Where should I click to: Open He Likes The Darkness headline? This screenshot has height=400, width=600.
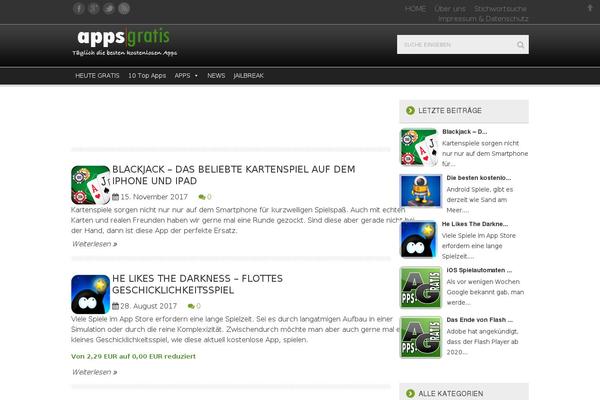197,284
